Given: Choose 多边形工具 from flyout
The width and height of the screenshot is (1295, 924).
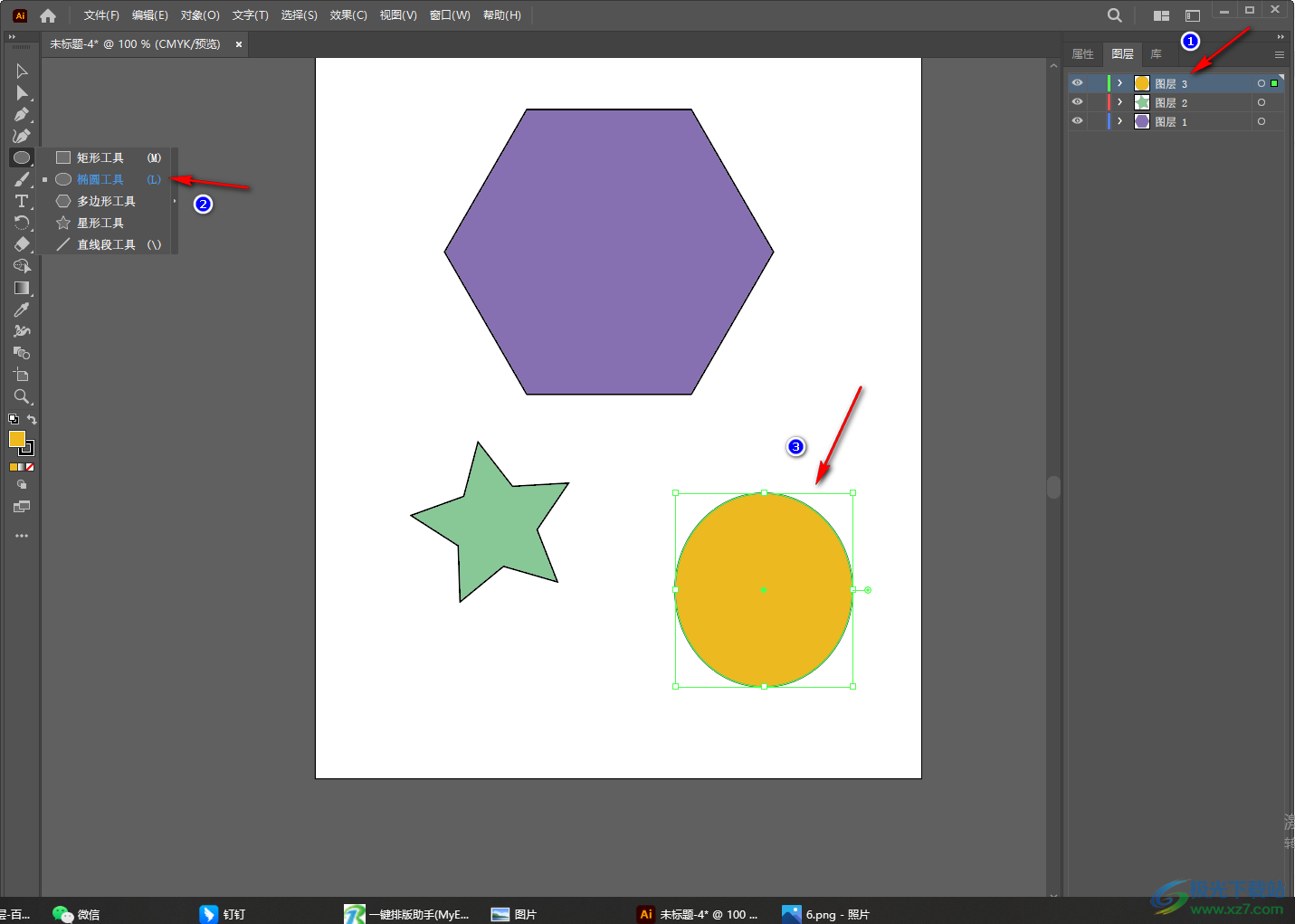Looking at the screenshot, I should [x=108, y=201].
